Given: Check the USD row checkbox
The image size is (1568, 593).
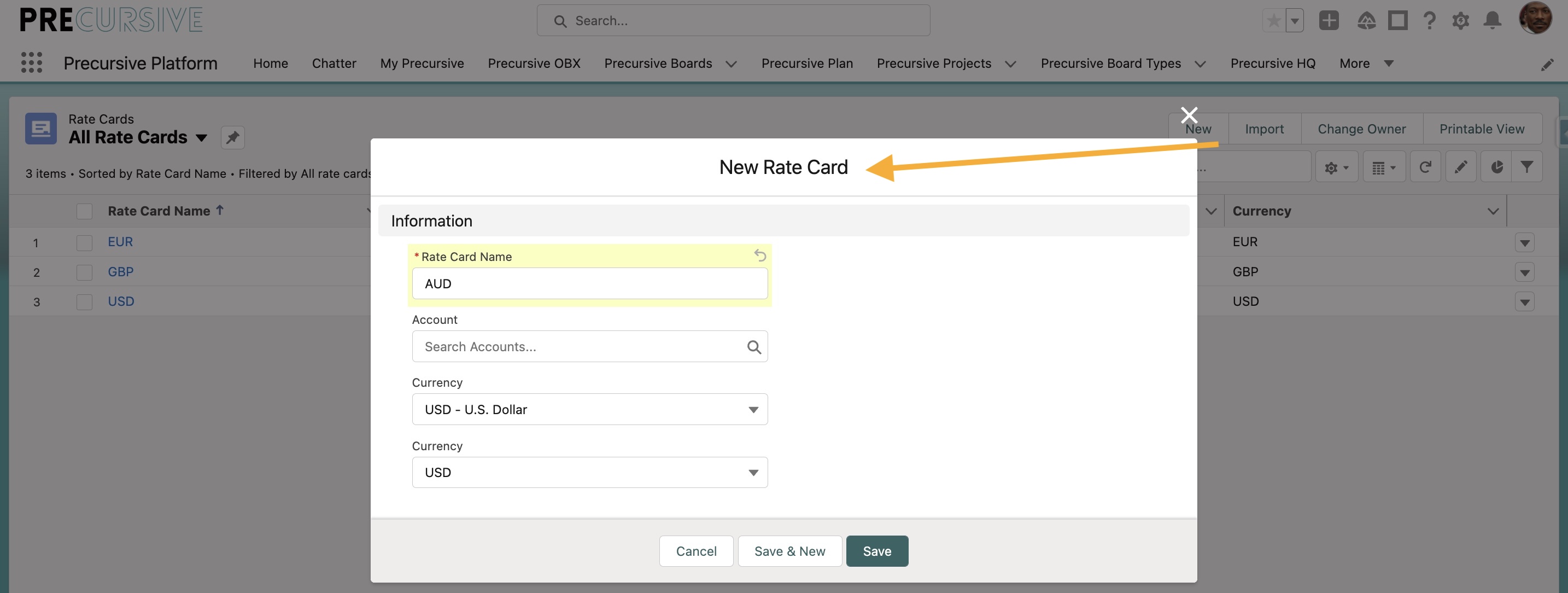Looking at the screenshot, I should (85, 302).
